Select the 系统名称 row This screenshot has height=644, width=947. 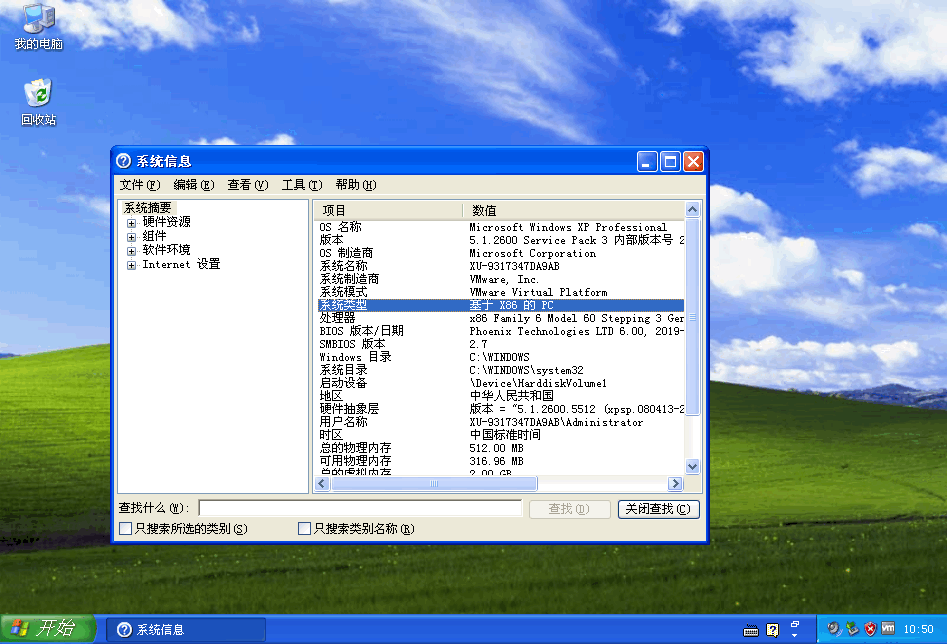point(501,266)
